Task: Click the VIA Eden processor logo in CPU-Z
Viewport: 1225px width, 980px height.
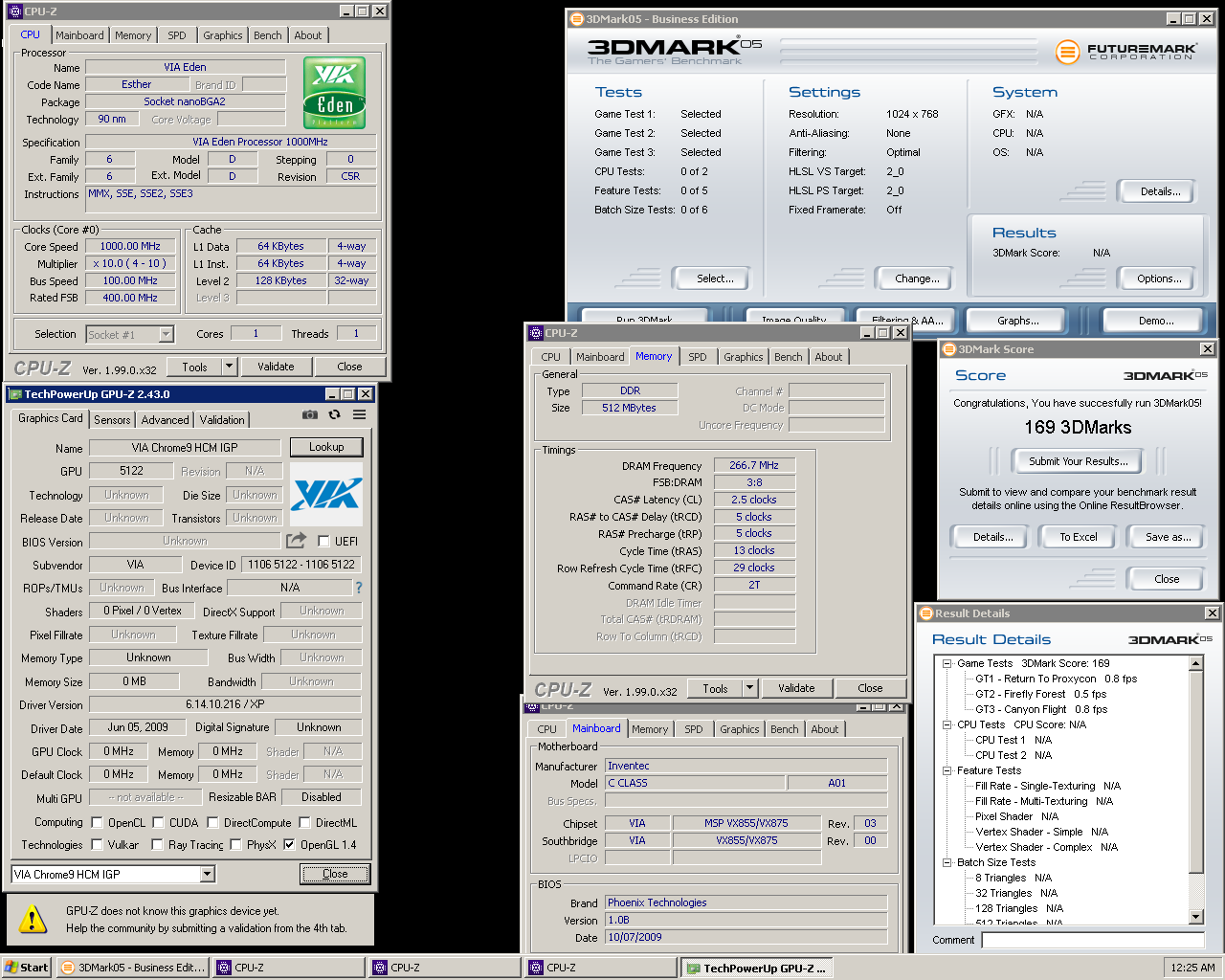Action: pyautogui.click(x=335, y=93)
